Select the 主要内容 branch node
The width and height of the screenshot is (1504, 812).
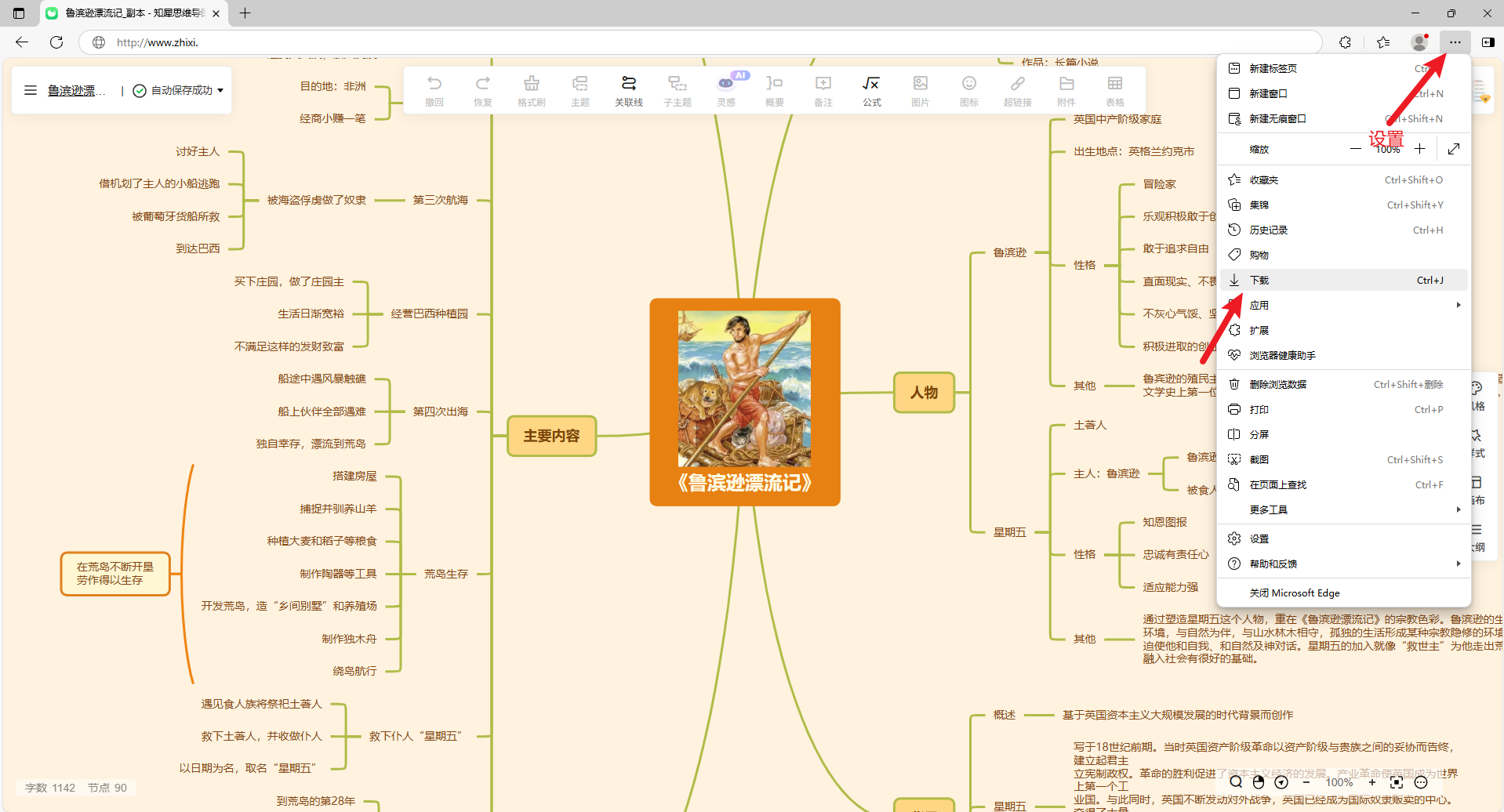[552, 436]
